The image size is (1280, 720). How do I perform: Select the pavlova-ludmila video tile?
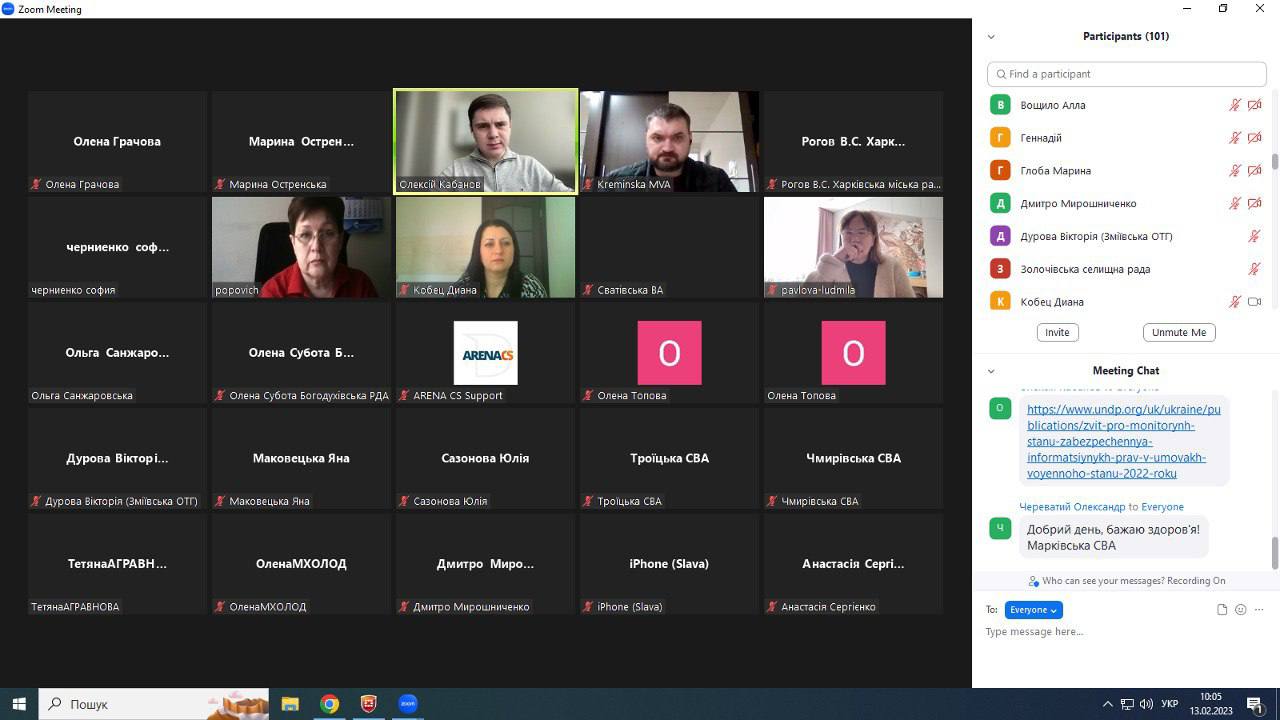pyautogui.click(x=853, y=247)
